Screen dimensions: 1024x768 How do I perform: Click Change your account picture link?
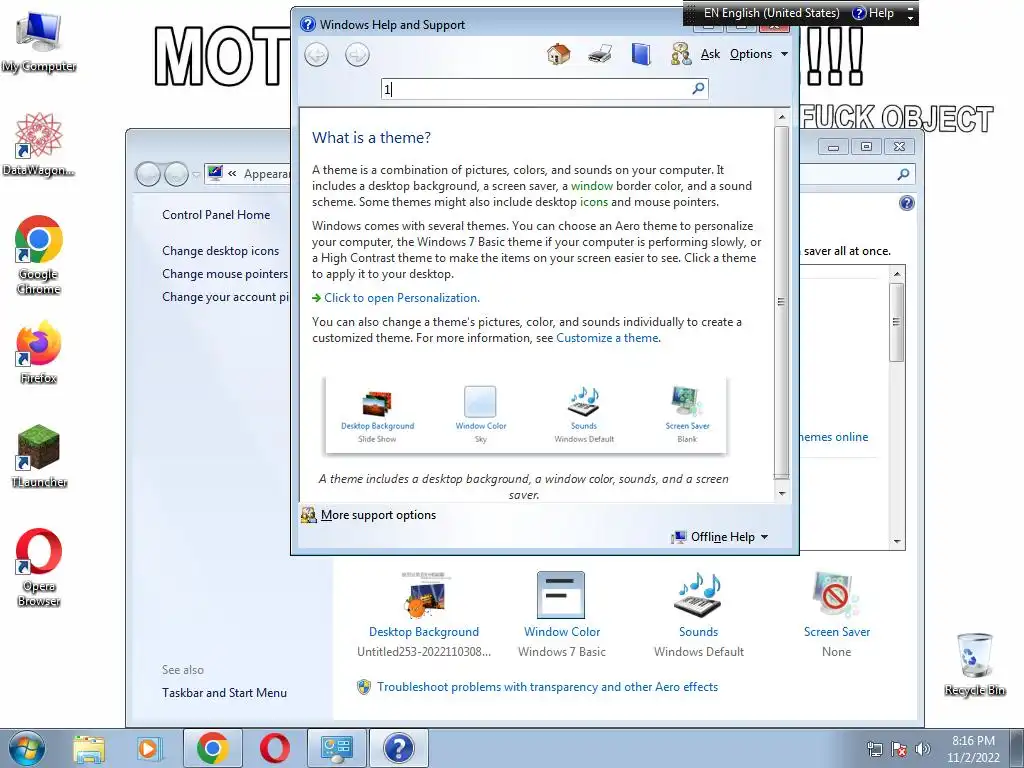pos(225,297)
